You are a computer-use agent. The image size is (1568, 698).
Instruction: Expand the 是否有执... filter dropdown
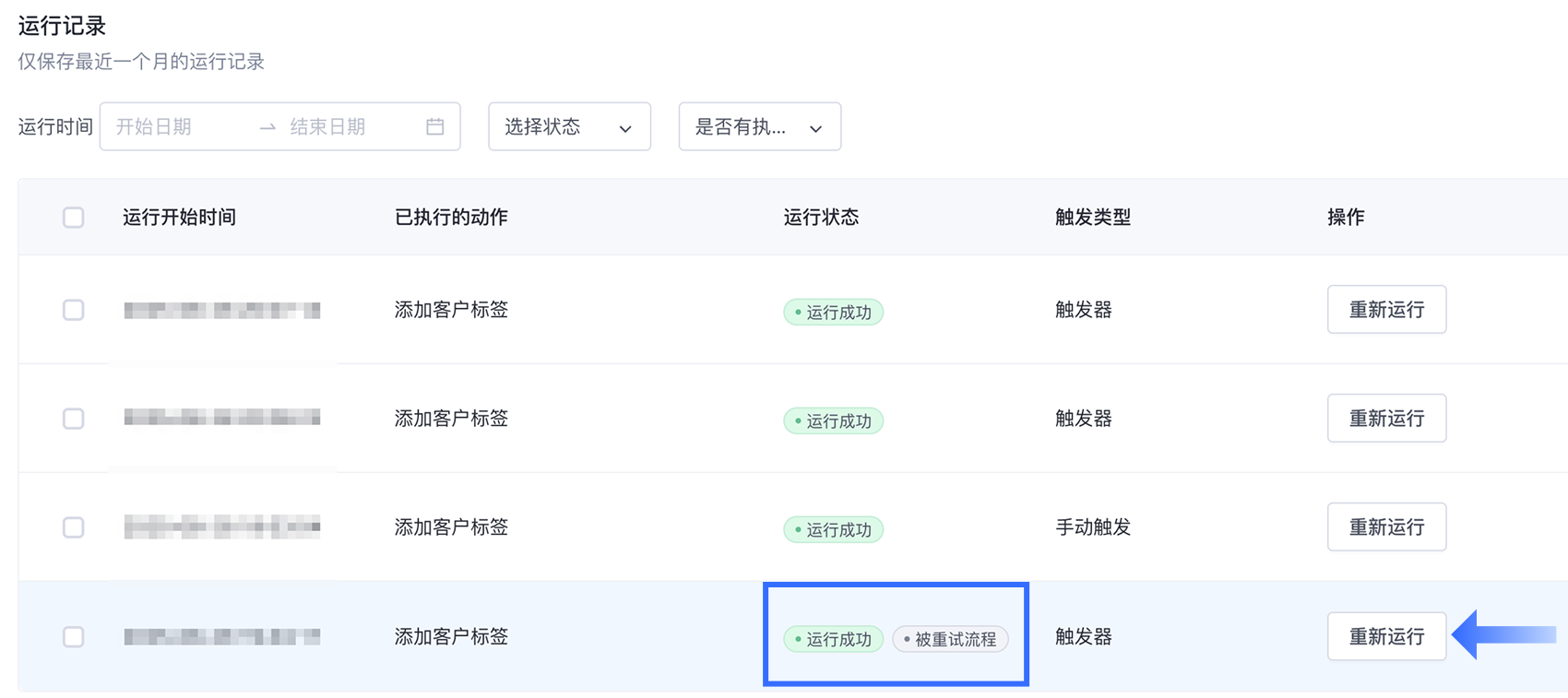pyautogui.click(x=759, y=127)
